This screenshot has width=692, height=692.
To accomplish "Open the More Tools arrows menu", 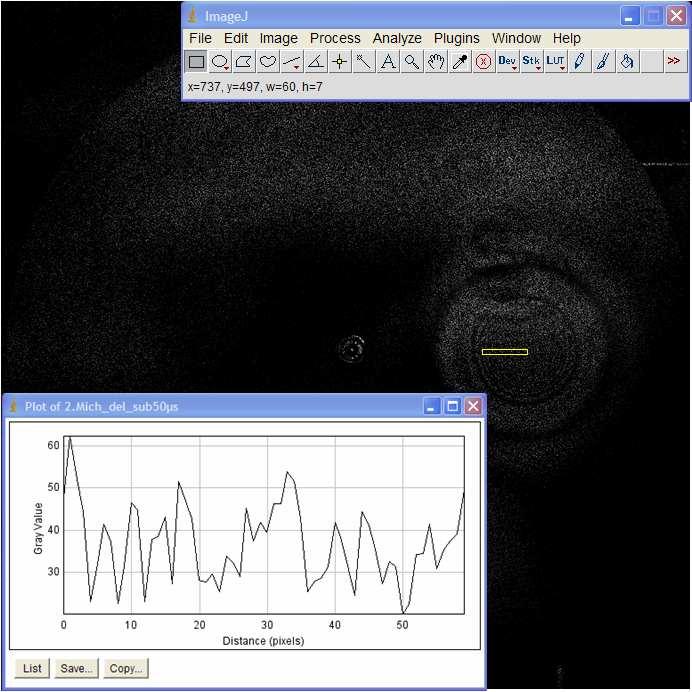I will tap(675, 62).
